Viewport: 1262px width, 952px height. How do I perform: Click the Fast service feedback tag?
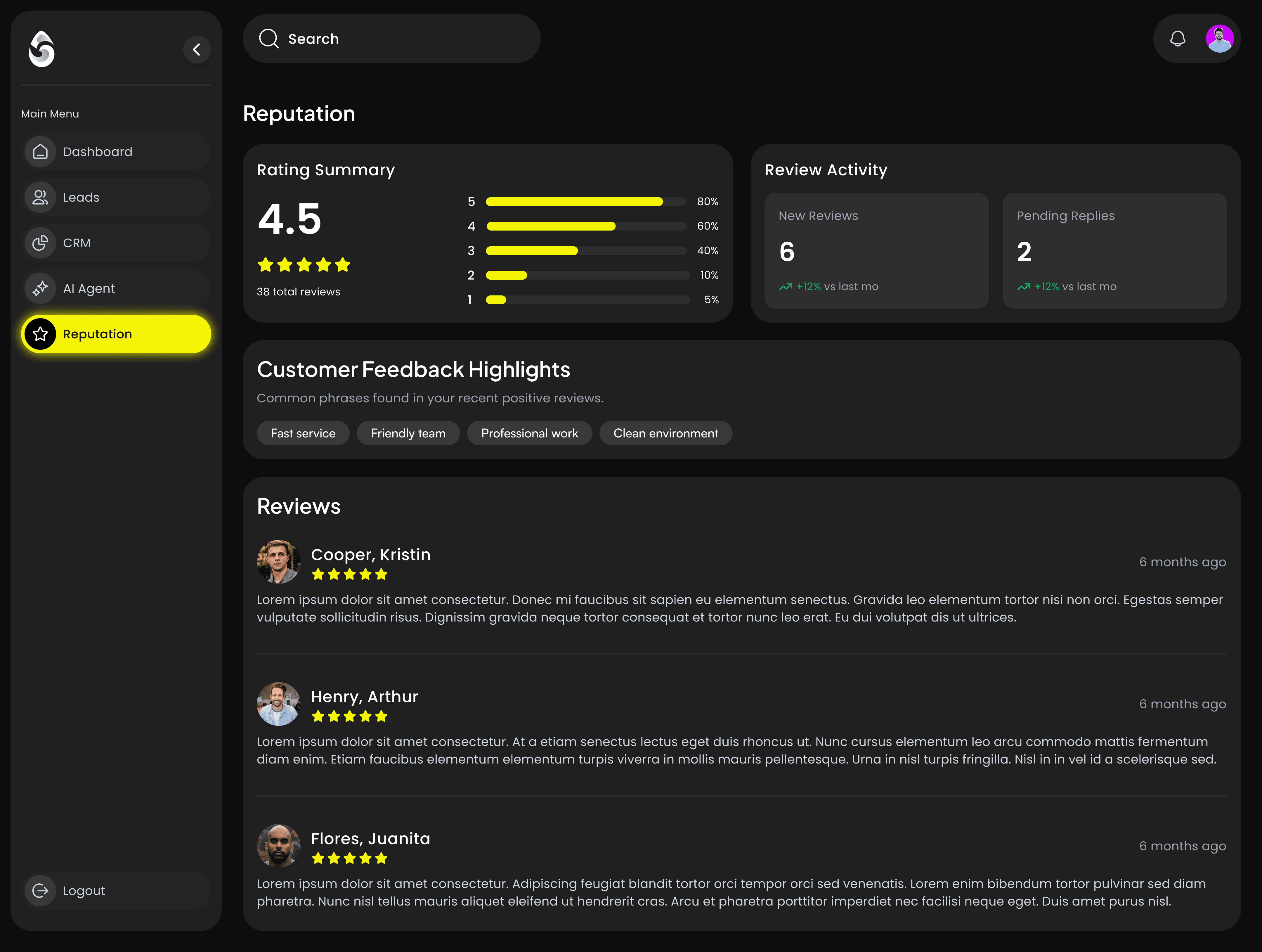pos(303,433)
